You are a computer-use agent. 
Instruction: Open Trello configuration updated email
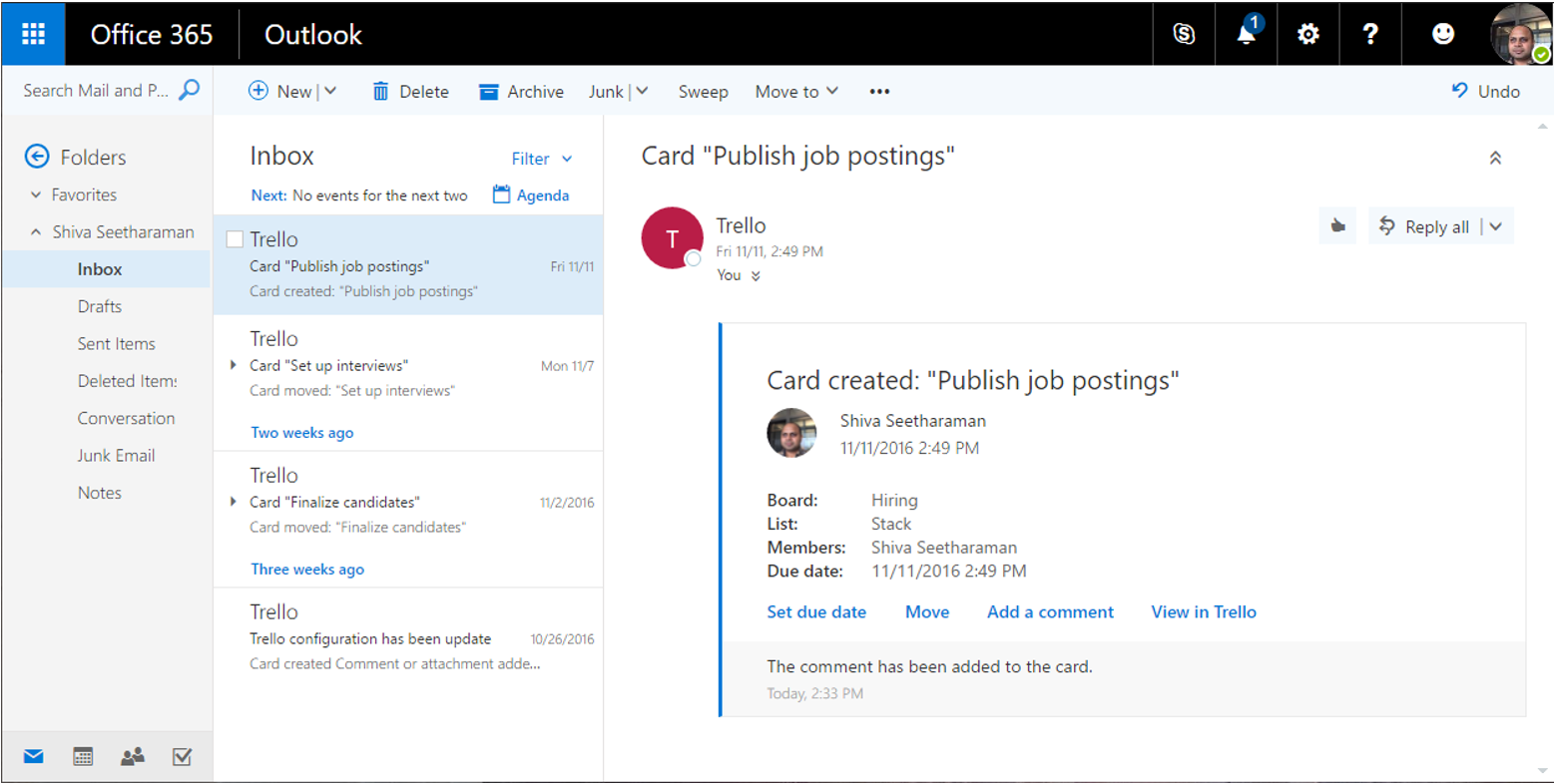tap(408, 637)
